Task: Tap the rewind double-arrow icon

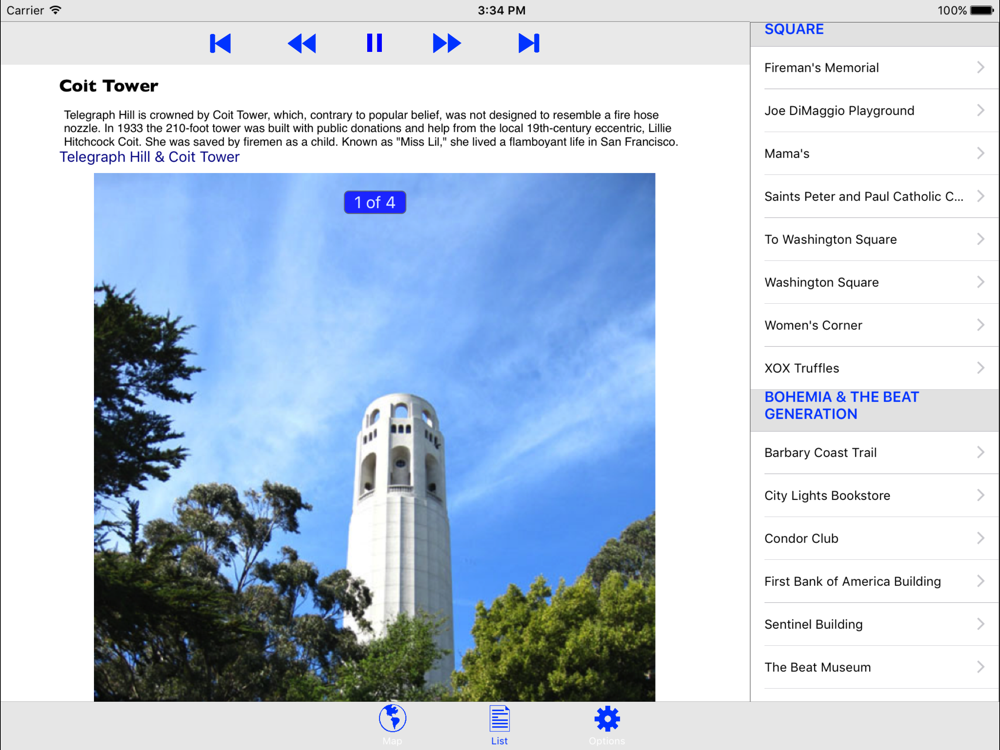Action: [302, 43]
